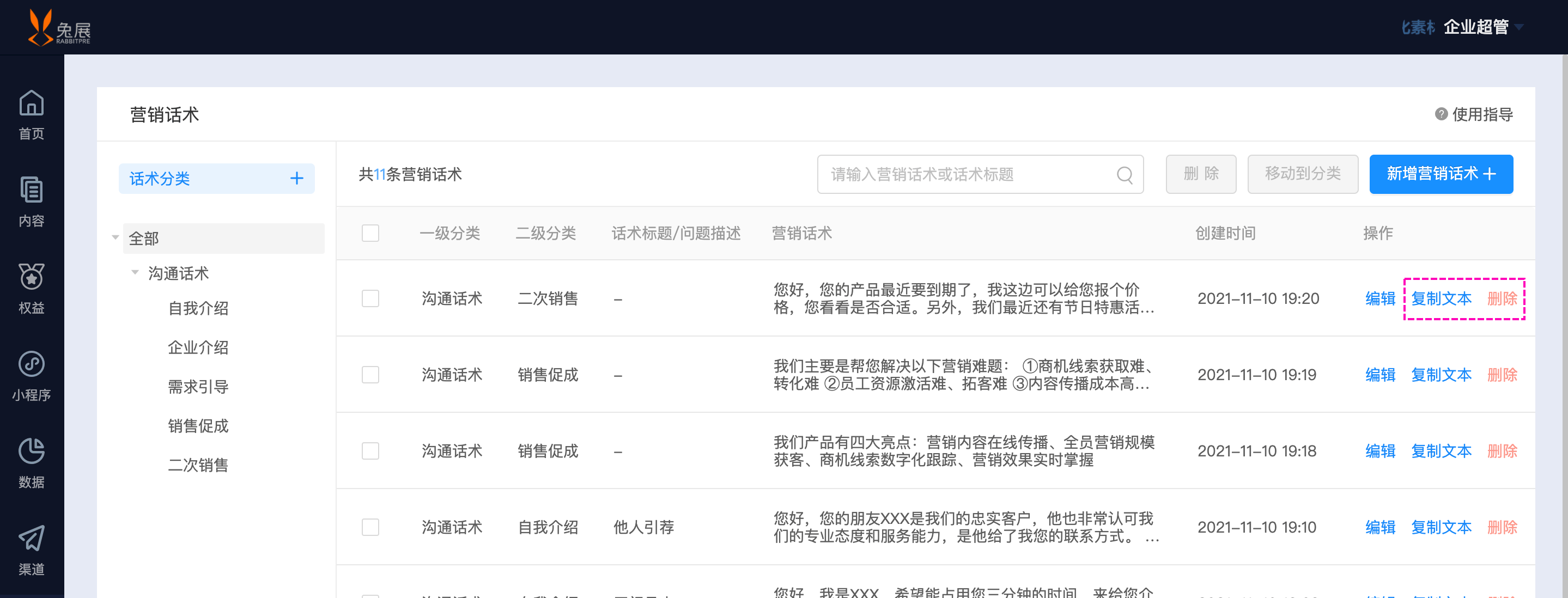Click the 移动到分类 button
Image resolution: width=1568 pixels, height=598 pixels.
pos(1303,174)
